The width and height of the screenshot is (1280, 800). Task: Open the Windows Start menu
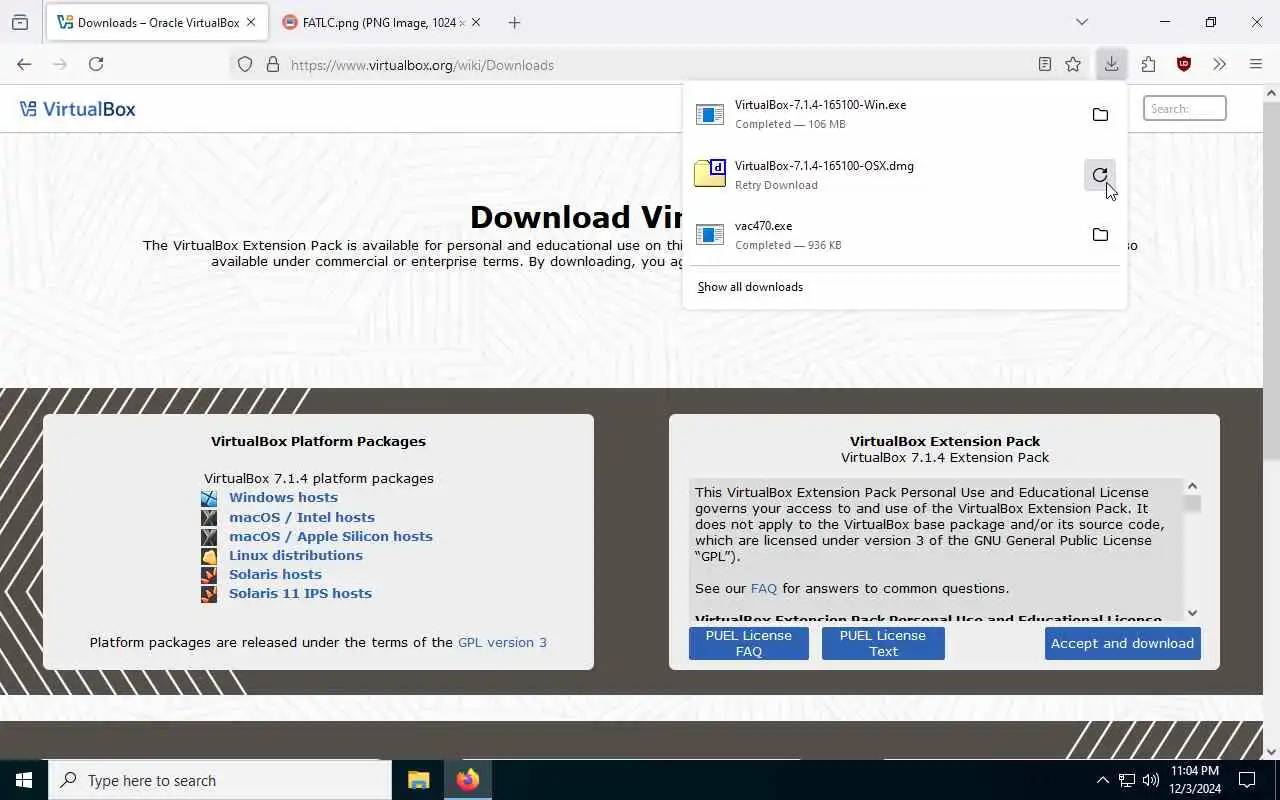tap(24, 780)
